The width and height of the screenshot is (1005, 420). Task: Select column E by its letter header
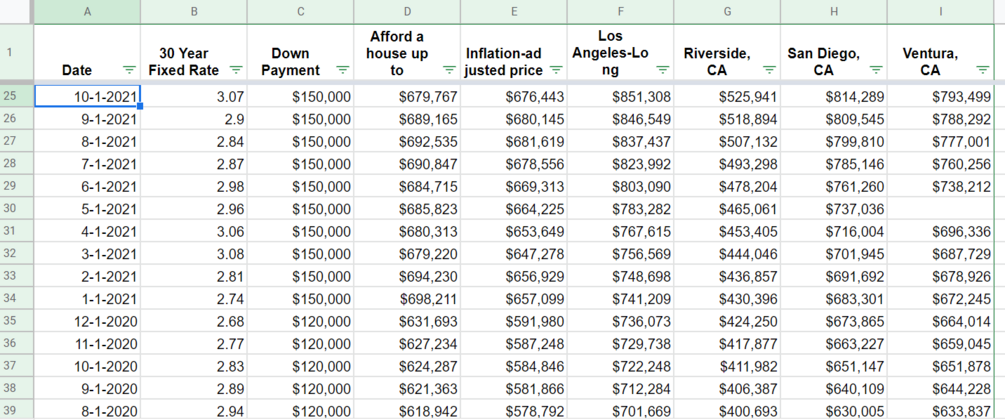[514, 11]
